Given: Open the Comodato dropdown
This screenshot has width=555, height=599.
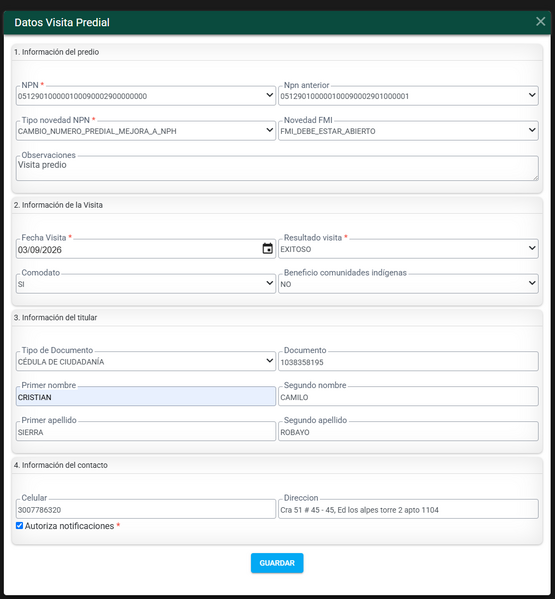Looking at the screenshot, I should (x=146, y=284).
